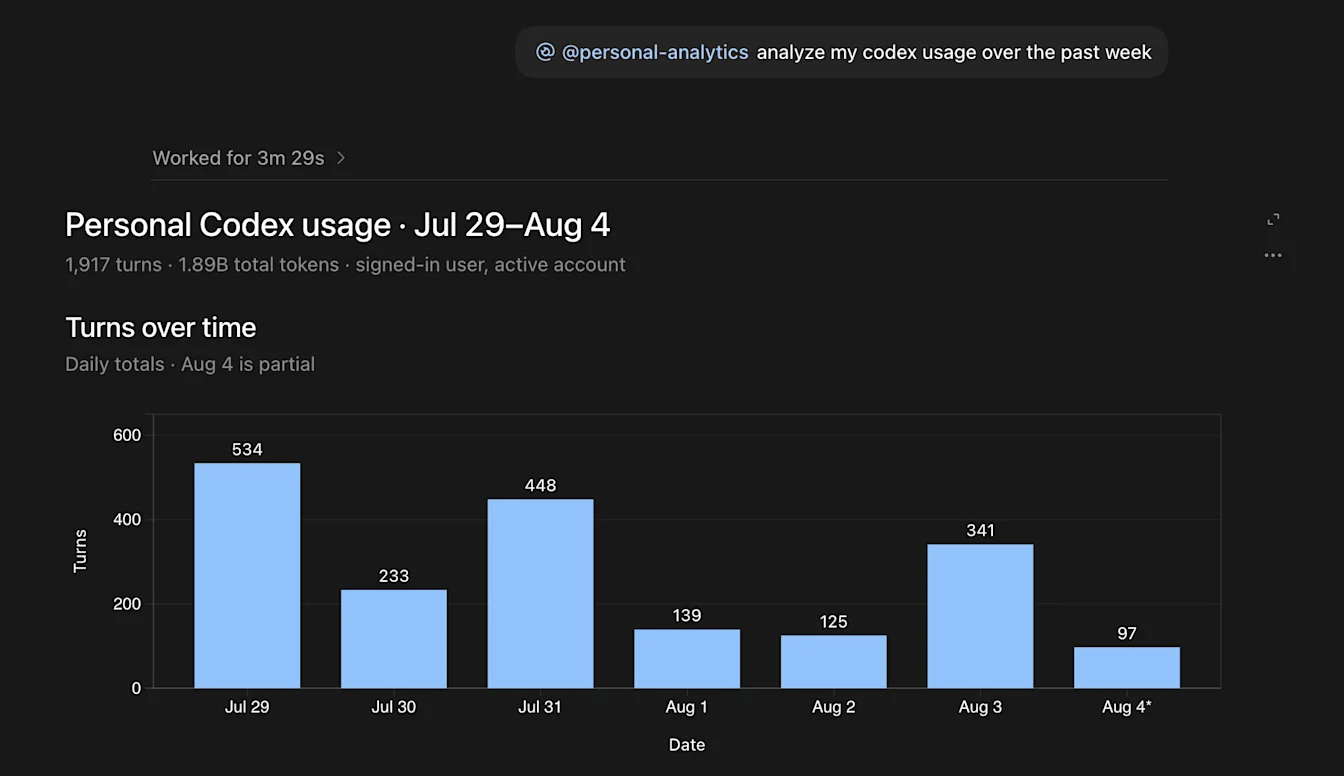1344x776 pixels.
Task: Click the 'Date' x-axis title
Action: click(687, 745)
